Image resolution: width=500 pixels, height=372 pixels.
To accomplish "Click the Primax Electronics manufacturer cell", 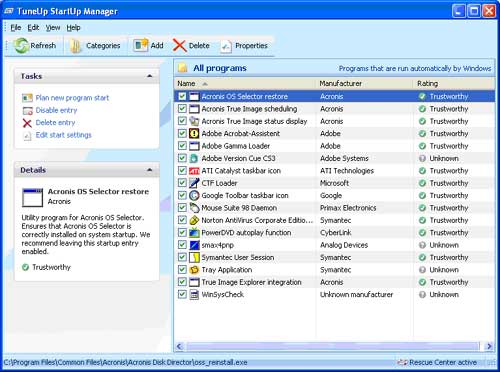I will 348,208.
